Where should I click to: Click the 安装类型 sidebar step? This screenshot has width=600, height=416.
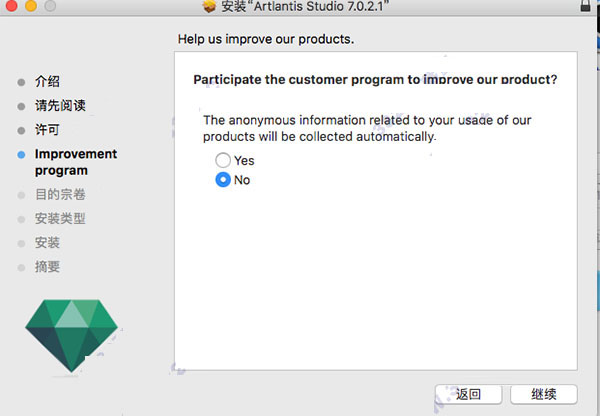[x=60, y=219]
